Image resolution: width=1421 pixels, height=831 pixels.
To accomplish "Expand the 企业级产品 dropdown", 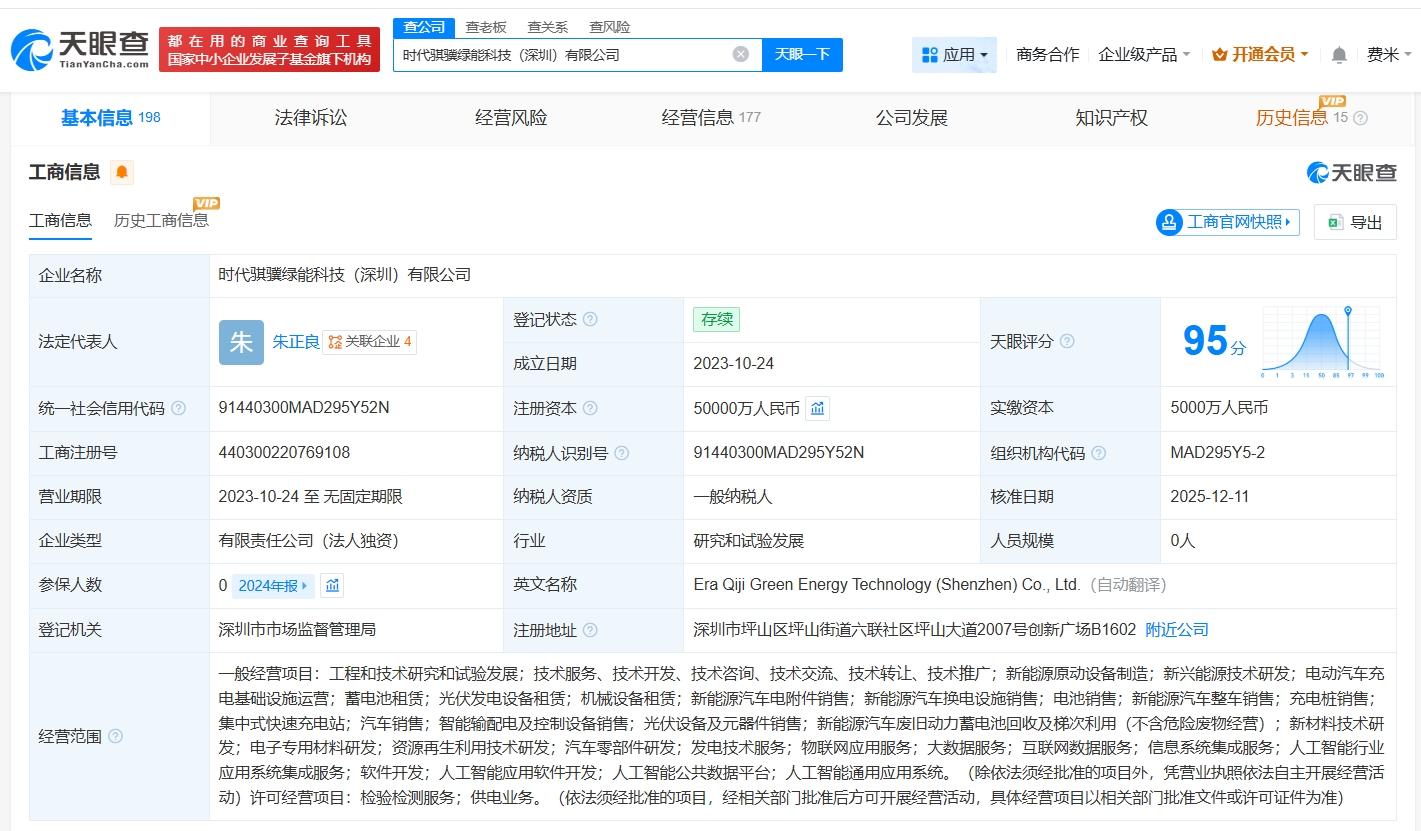I will click(1143, 55).
